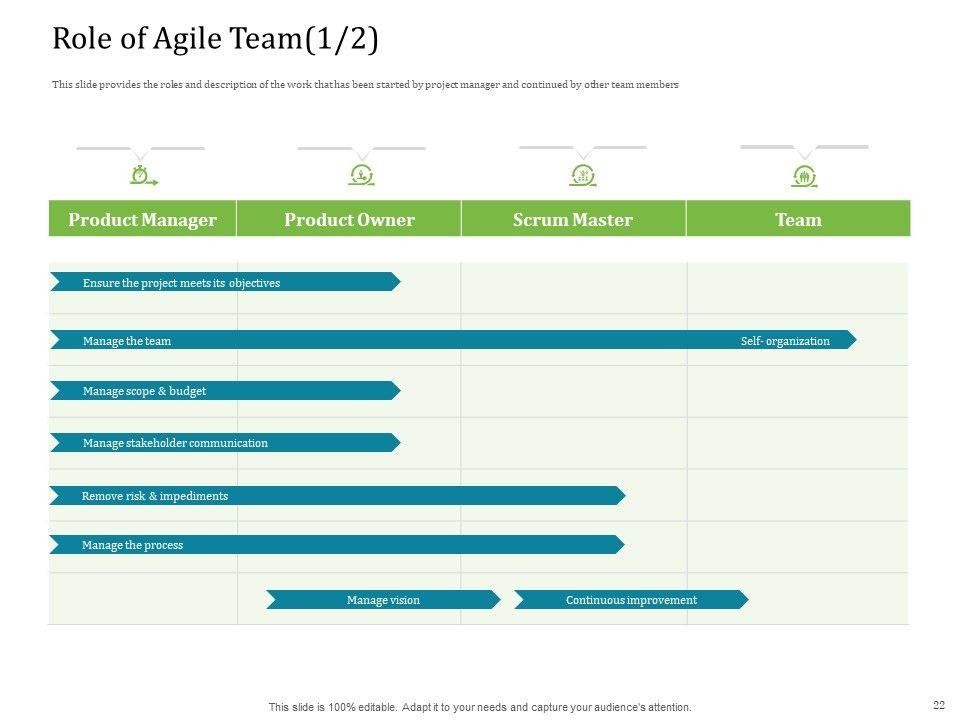960x720 pixels.
Task: Select the Scrum Master column header
Action: click(573, 220)
